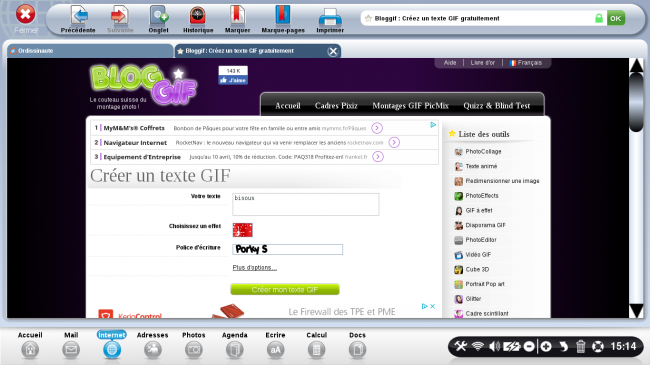Screen dimensions: 650x365
Task: Bookmark this page with Marquer
Action: click(x=237, y=19)
